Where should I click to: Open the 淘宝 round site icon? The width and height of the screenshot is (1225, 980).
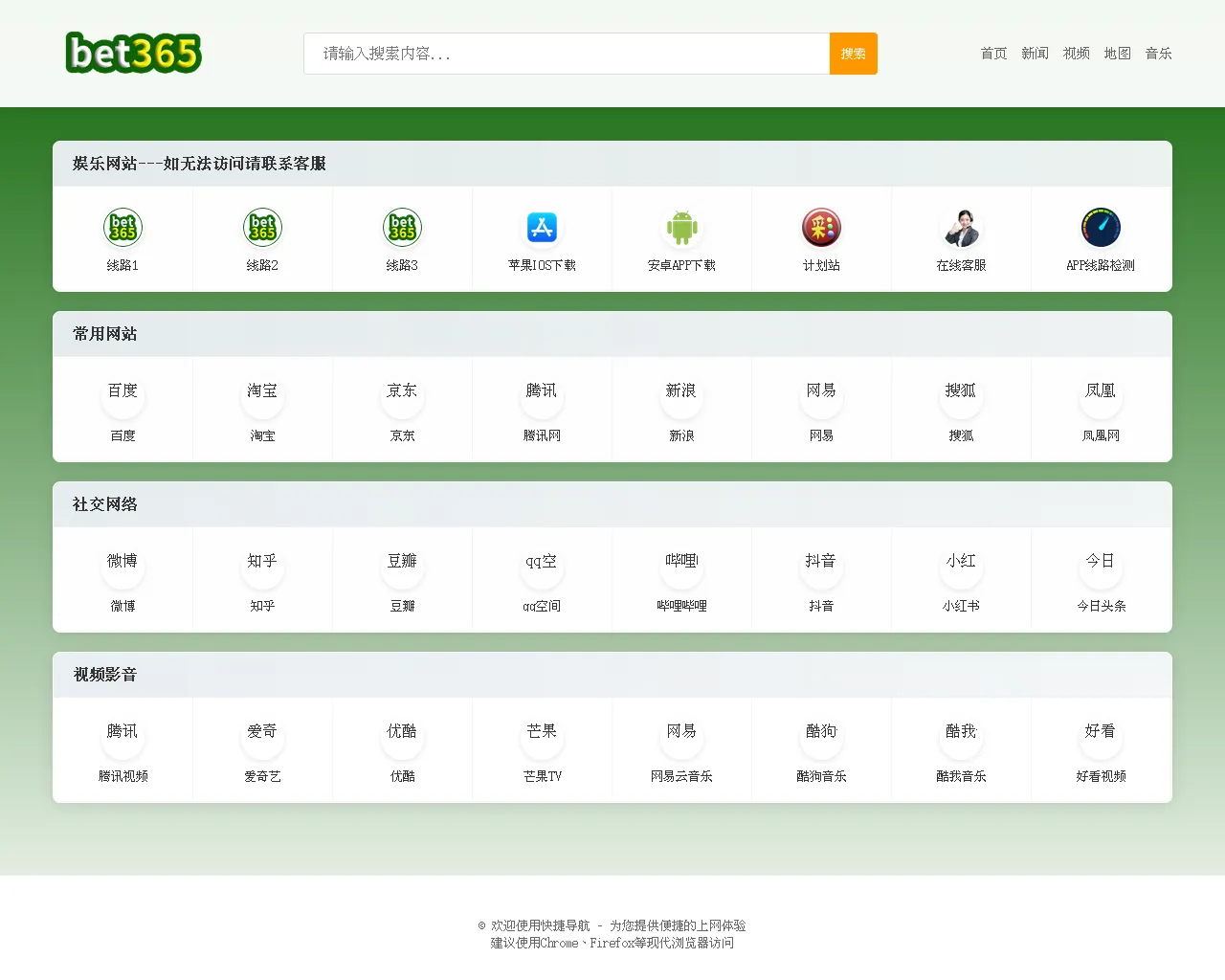coord(262,396)
